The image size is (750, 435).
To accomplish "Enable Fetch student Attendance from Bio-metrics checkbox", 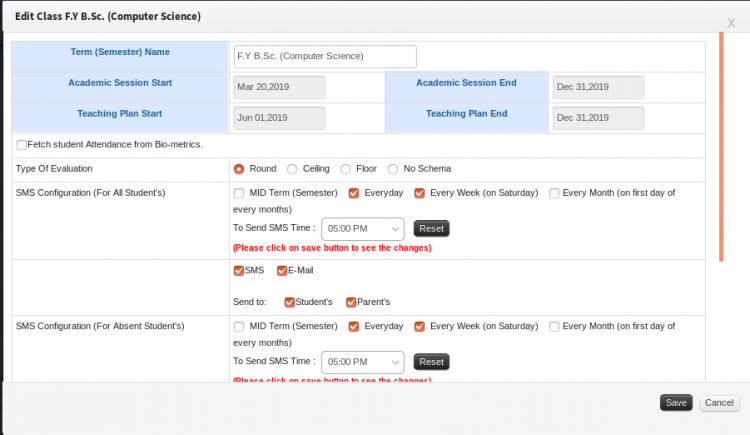I will click(22, 145).
